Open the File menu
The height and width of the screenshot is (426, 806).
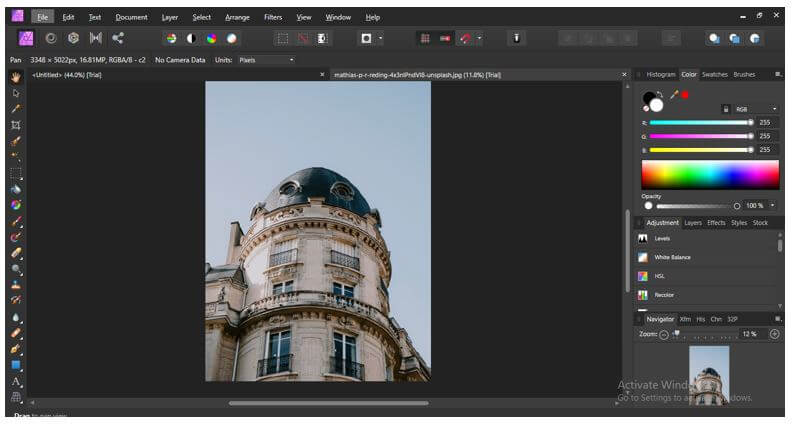coord(43,17)
